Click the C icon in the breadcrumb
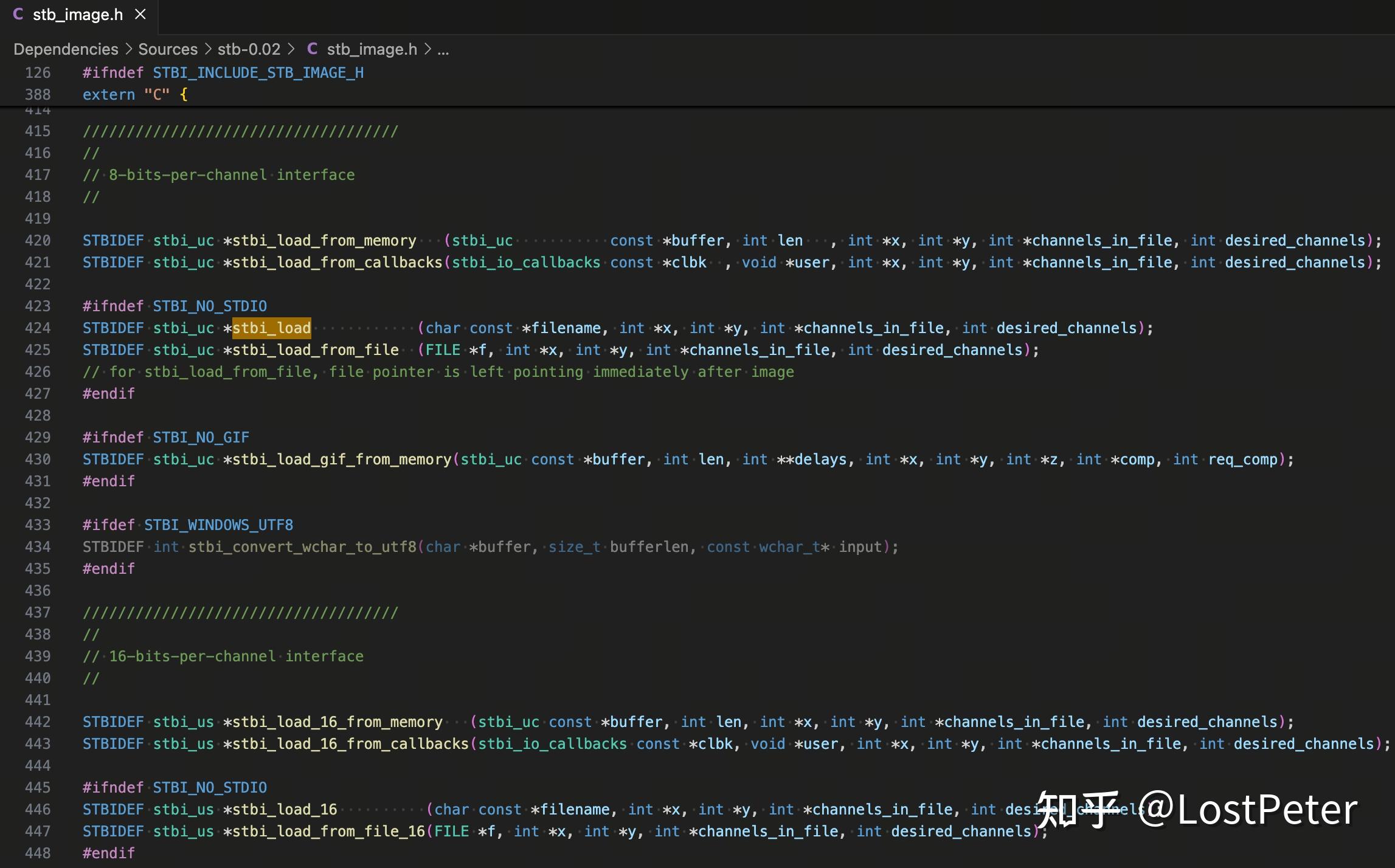This screenshot has width=1395, height=868. pyautogui.click(x=312, y=49)
